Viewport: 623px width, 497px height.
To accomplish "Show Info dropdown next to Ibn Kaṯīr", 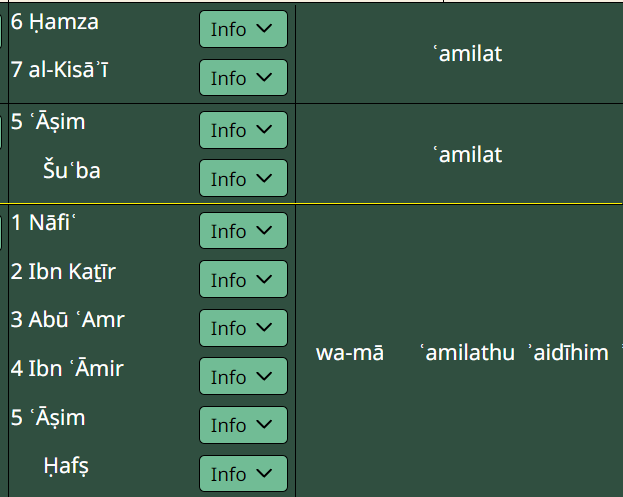I will pos(243,280).
